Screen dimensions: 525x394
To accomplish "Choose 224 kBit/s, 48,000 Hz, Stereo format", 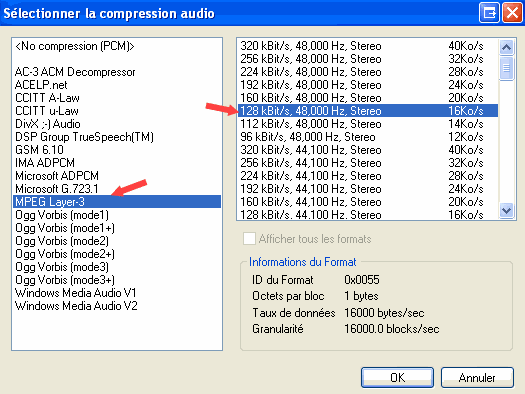I will coord(368,72).
